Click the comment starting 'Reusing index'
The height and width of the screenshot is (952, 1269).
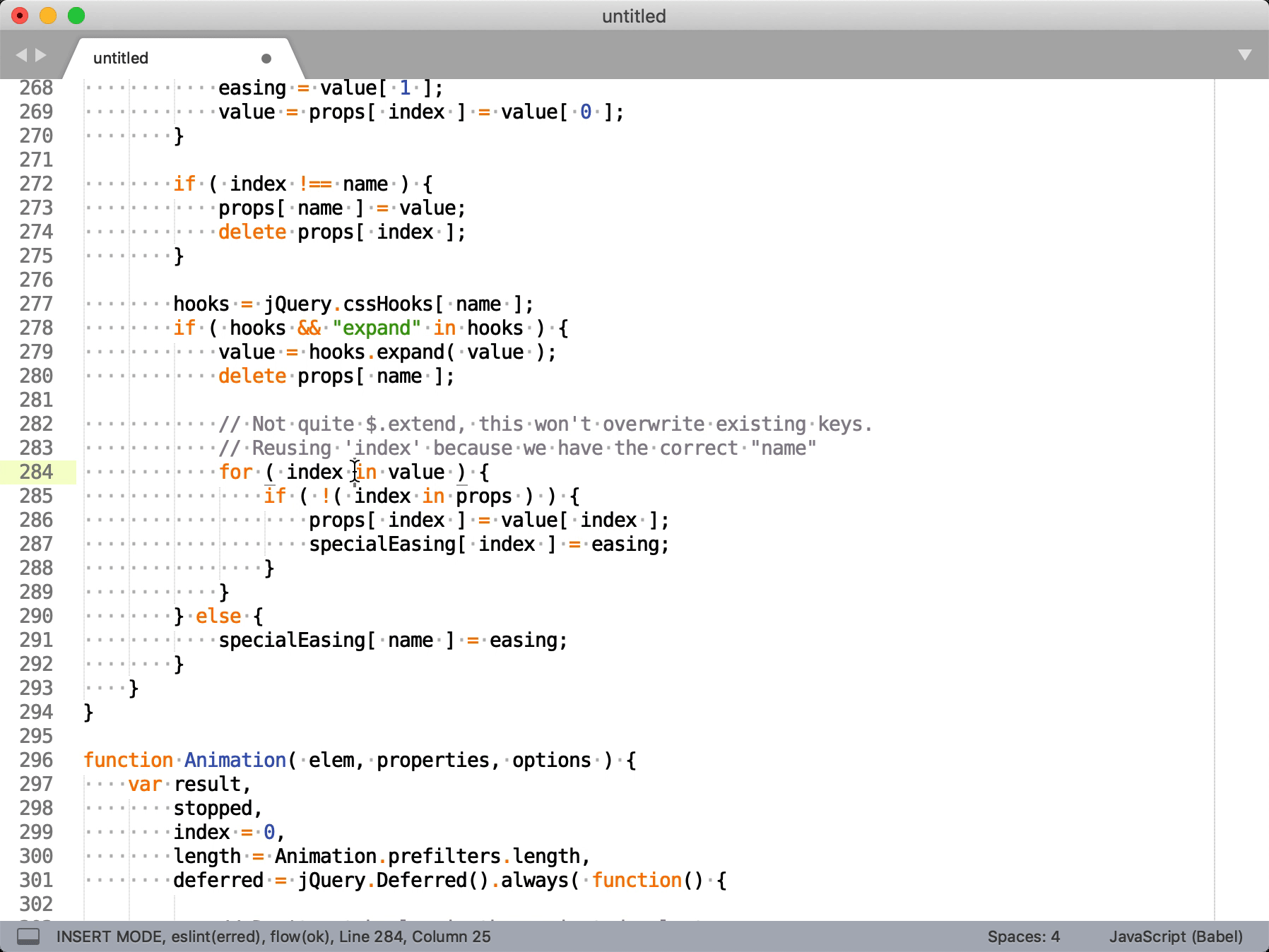518,448
